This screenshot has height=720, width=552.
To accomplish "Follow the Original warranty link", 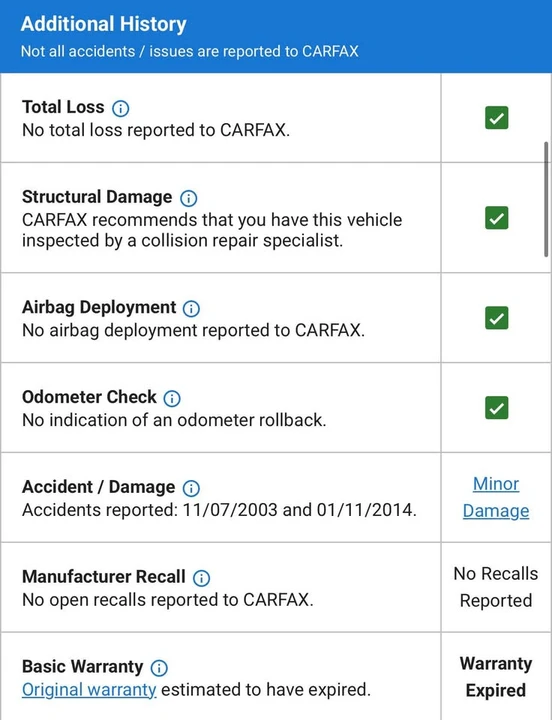I will click(89, 690).
